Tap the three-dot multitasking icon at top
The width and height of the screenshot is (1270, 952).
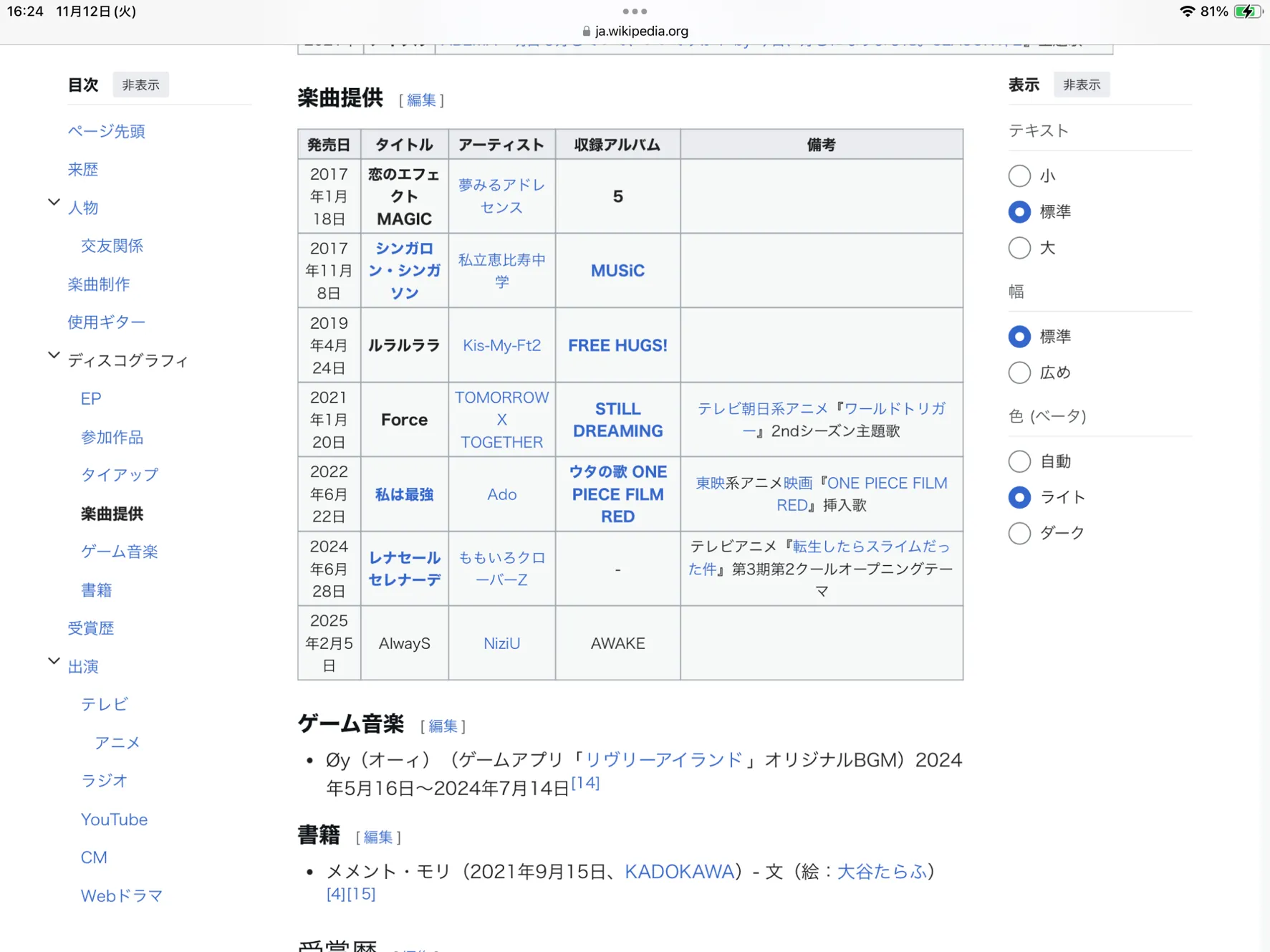(635, 11)
